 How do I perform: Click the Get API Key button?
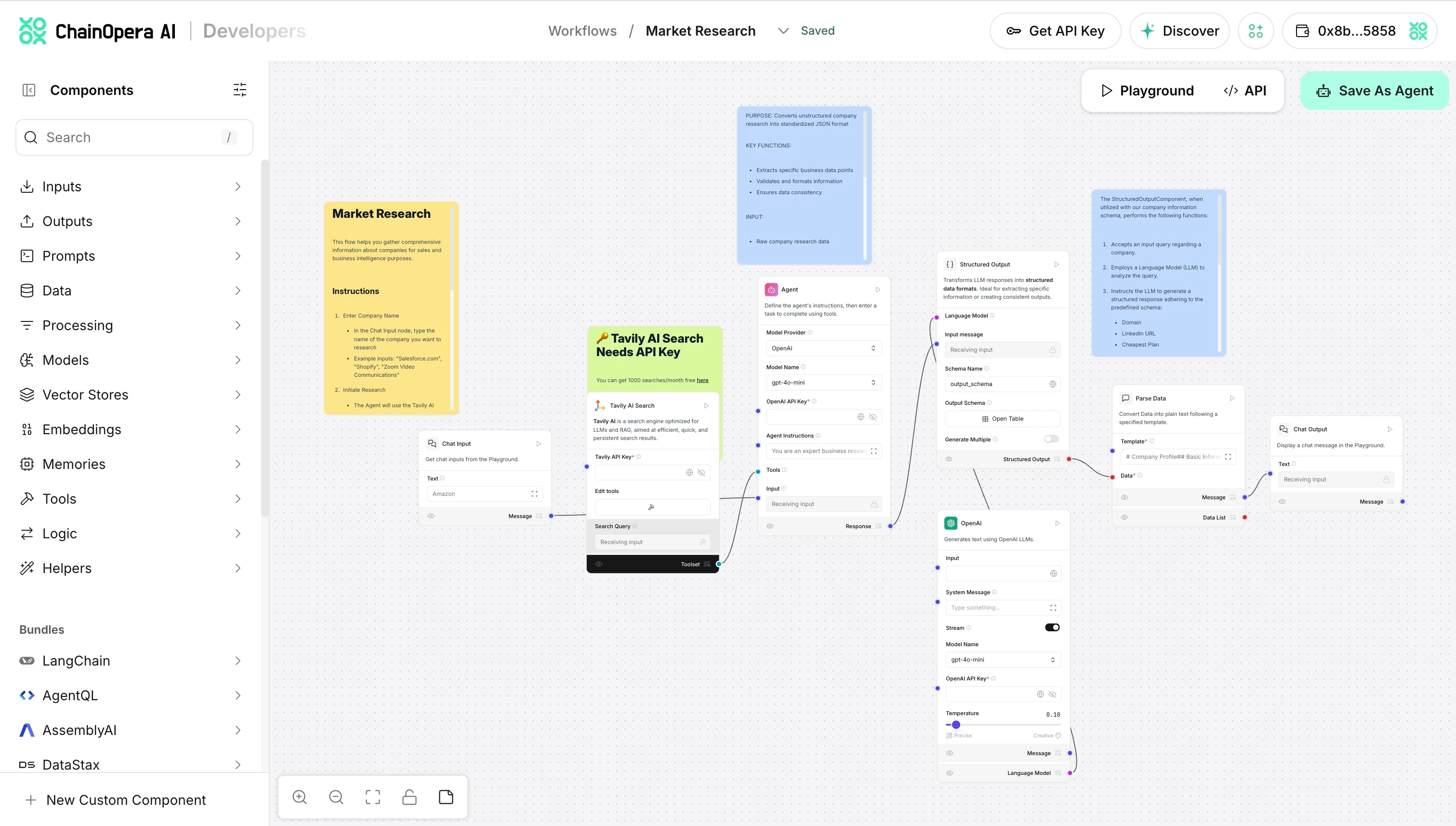tap(1056, 31)
